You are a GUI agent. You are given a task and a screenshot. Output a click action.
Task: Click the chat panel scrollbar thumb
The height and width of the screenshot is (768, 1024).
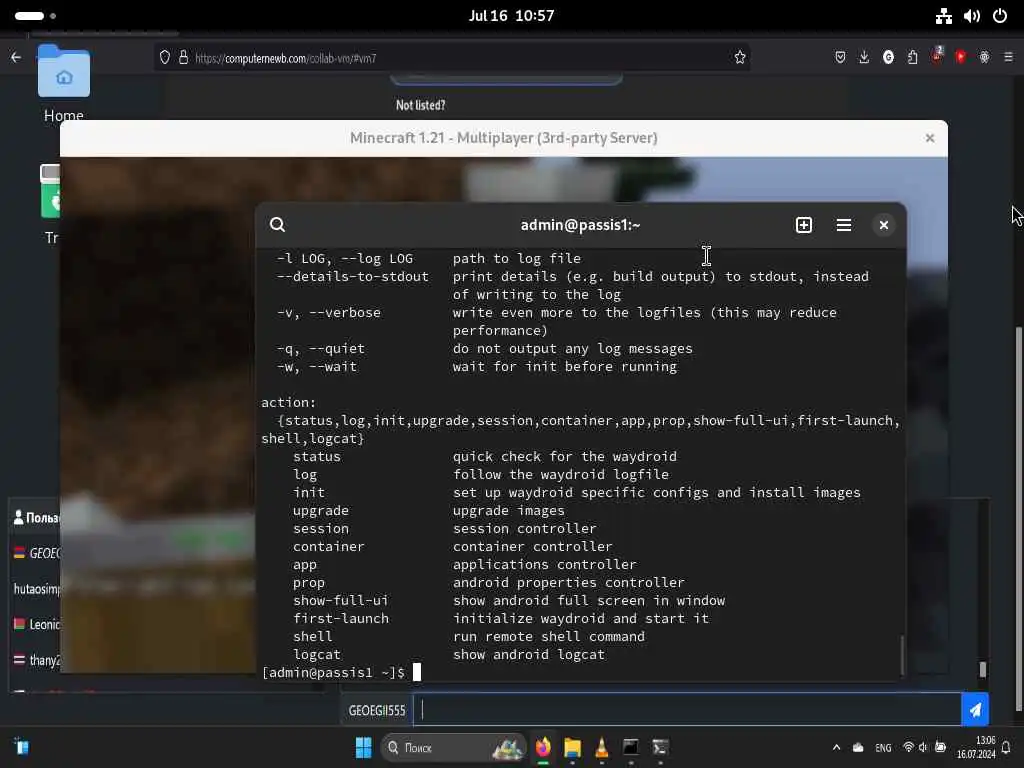[983, 669]
